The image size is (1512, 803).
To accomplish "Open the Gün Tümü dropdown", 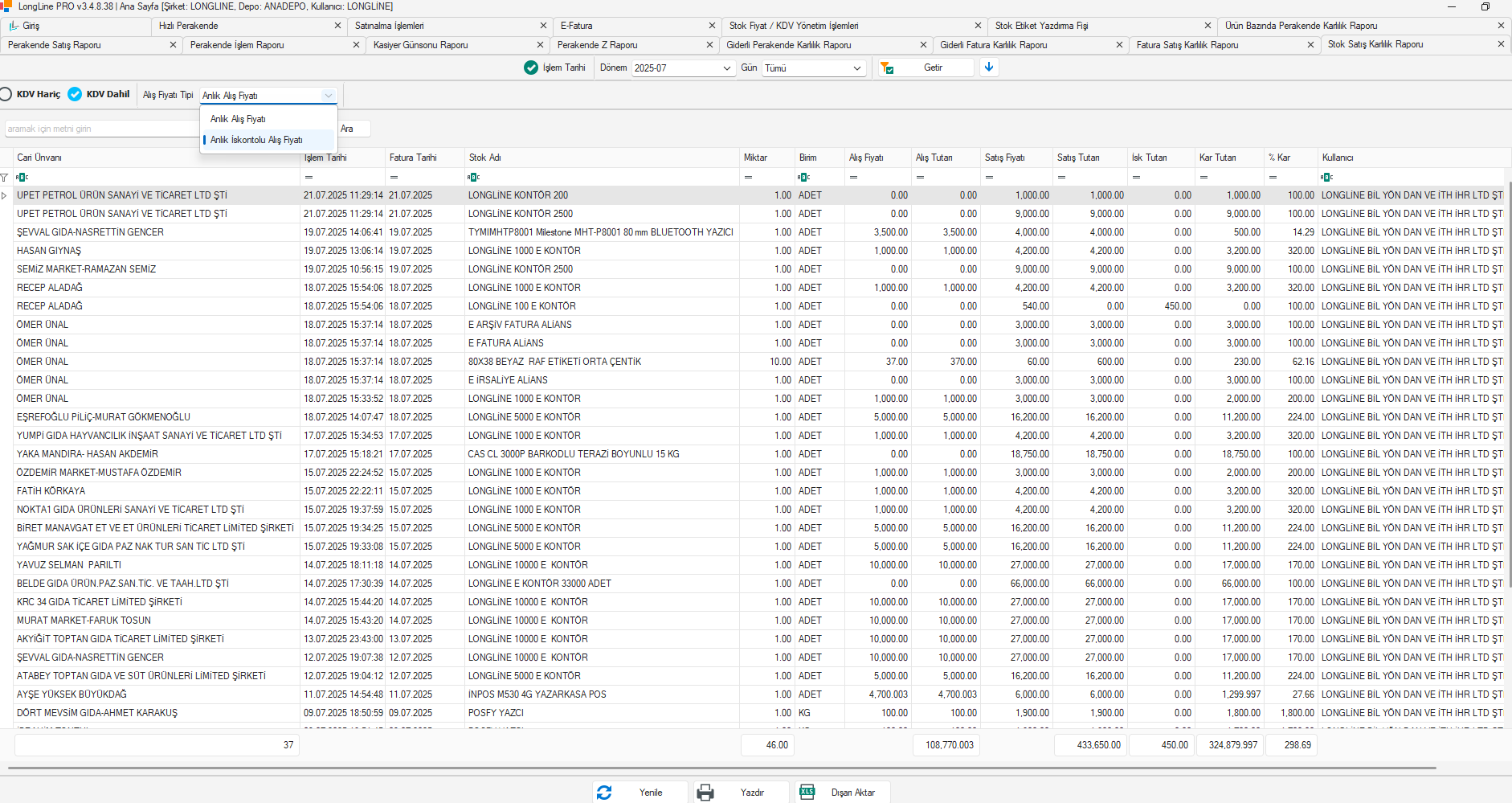I will point(814,68).
